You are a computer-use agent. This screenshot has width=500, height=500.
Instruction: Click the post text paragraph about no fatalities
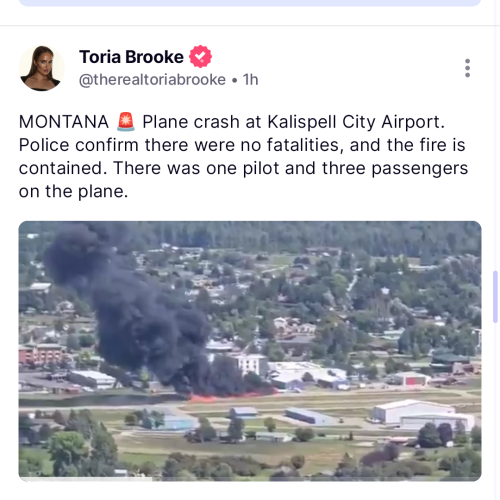click(243, 157)
